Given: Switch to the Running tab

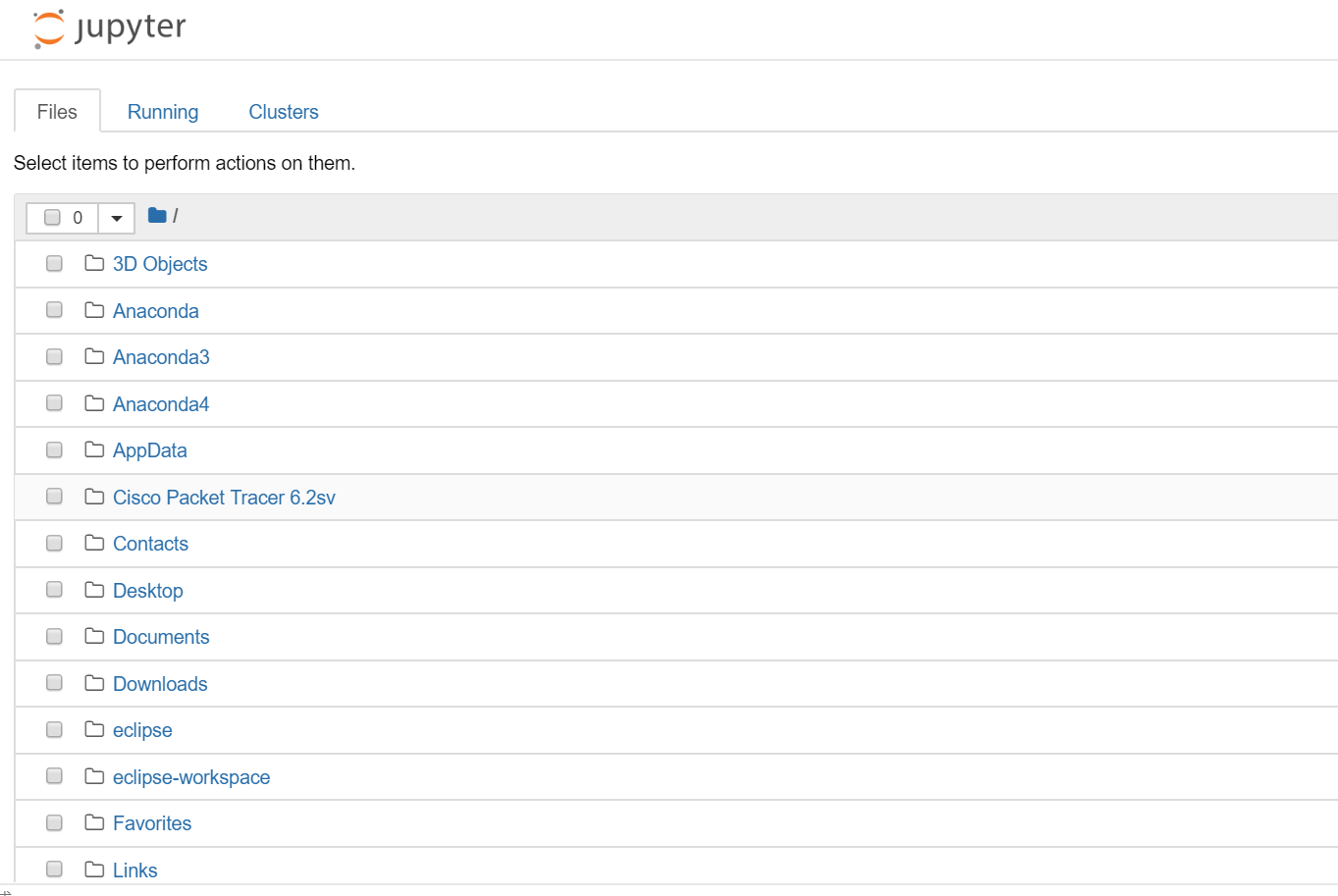Looking at the screenshot, I should (163, 112).
